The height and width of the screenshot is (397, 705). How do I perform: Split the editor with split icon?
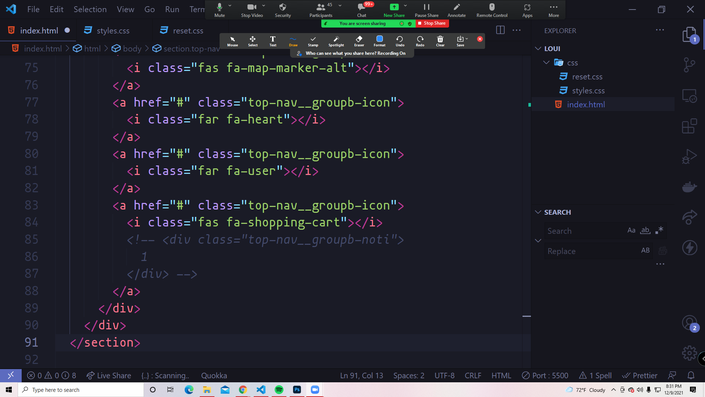tap(500, 30)
